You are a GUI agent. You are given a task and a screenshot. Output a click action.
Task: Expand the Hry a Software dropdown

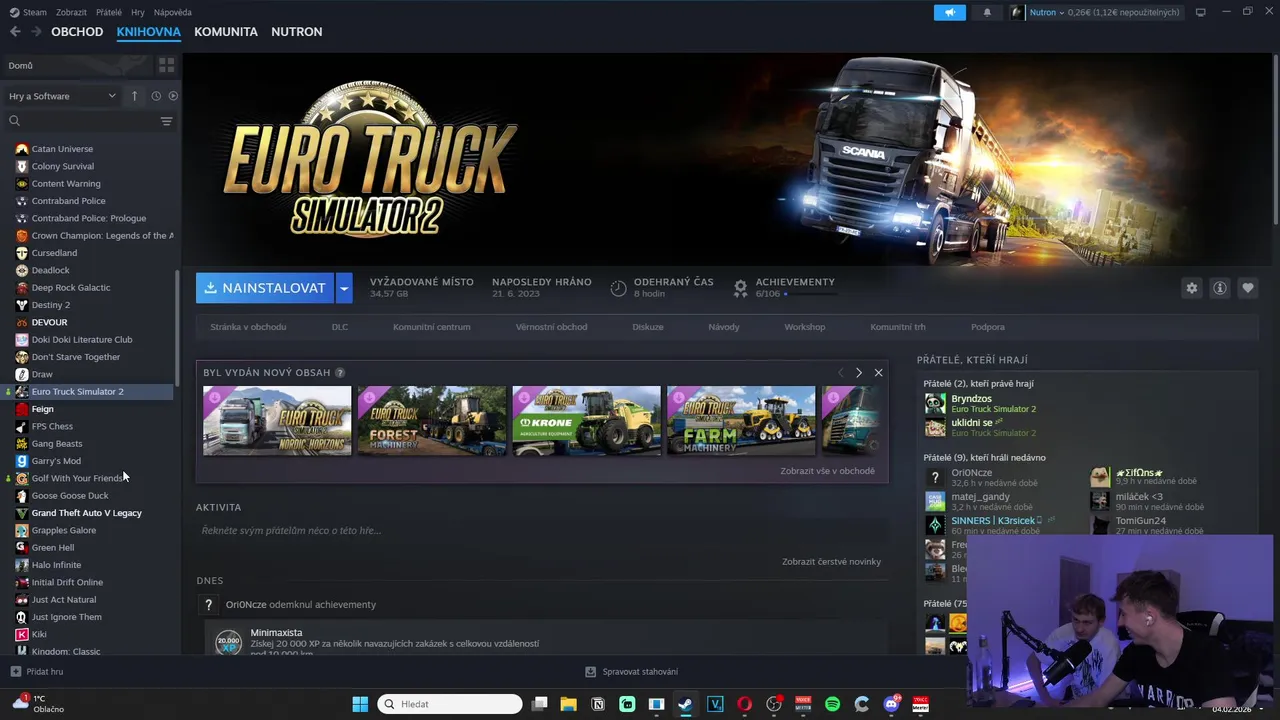tap(62, 96)
